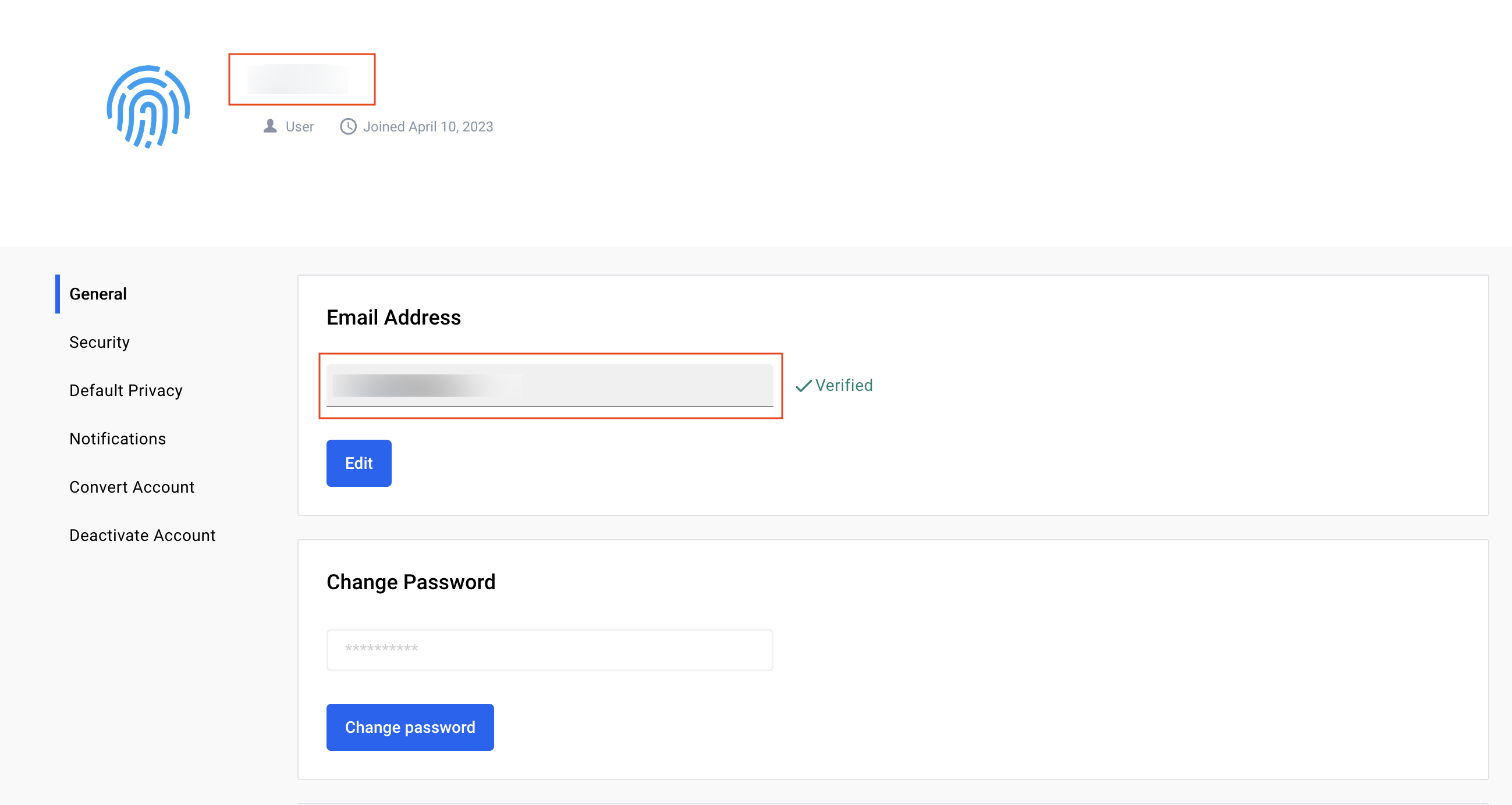Click the User role label
The image size is (1512, 805).
click(299, 127)
